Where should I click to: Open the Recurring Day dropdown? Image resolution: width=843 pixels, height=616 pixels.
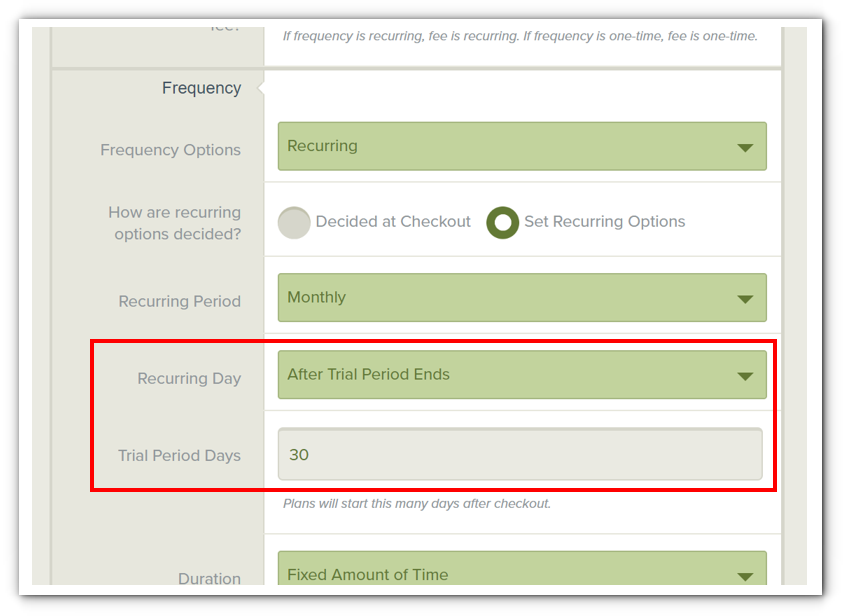(522, 375)
